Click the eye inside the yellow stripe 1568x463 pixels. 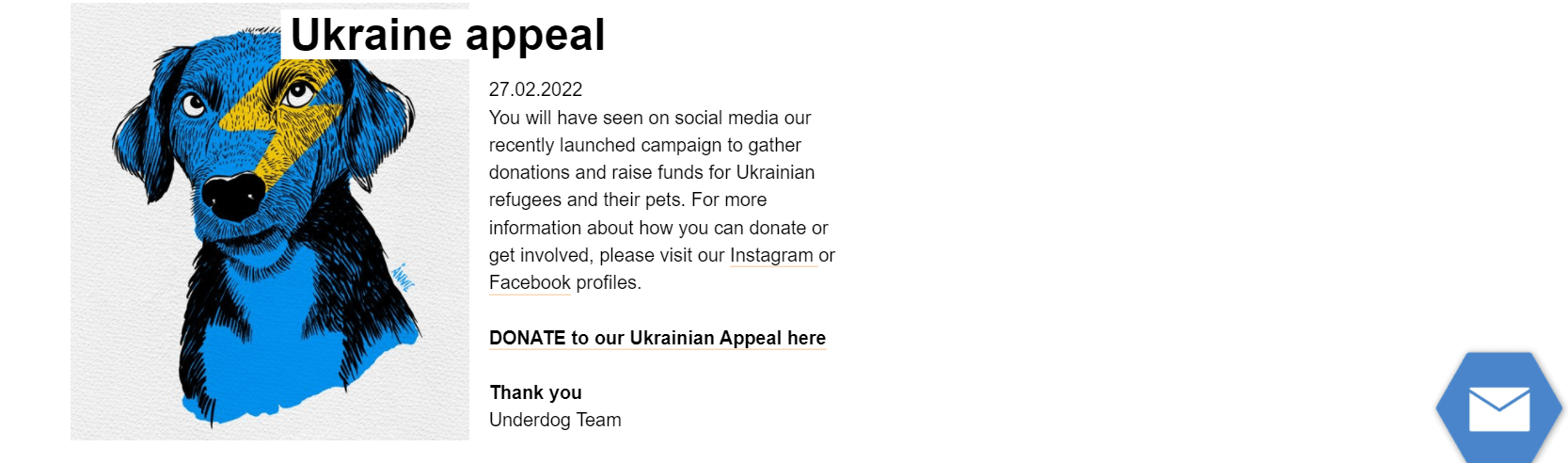(x=299, y=94)
